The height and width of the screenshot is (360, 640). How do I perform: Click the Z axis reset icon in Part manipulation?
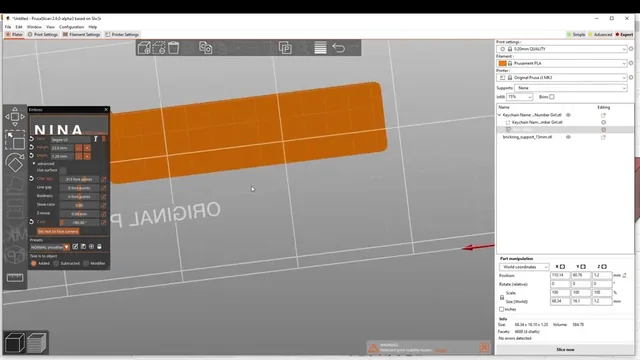pyautogui.click(x=604, y=267)
